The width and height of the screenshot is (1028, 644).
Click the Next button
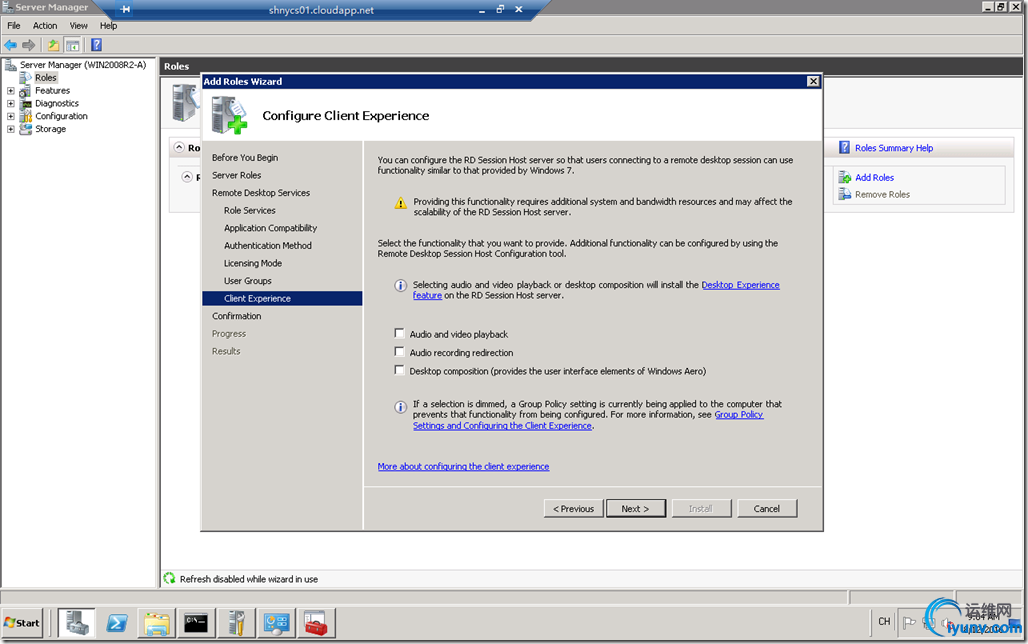coord(636,508)
